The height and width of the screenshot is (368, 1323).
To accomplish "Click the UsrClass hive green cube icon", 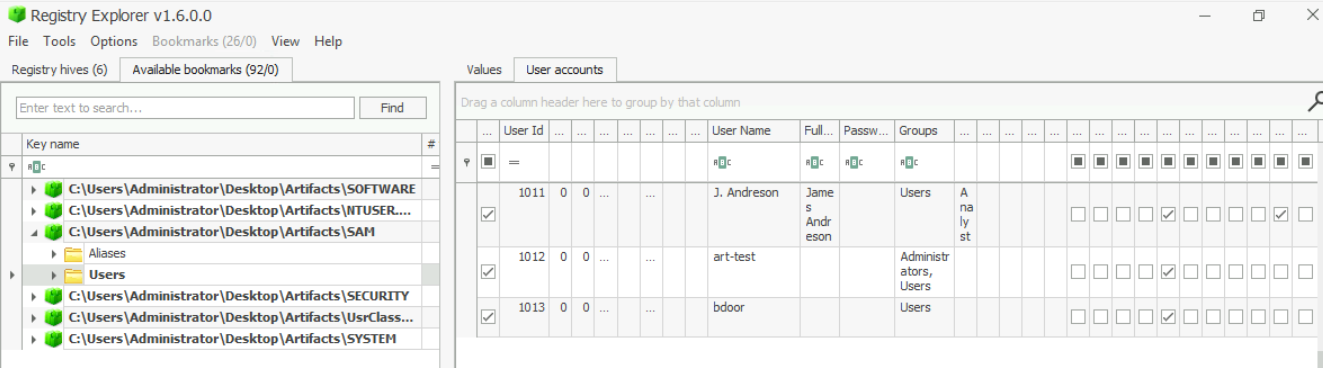I will coord(55,318).
